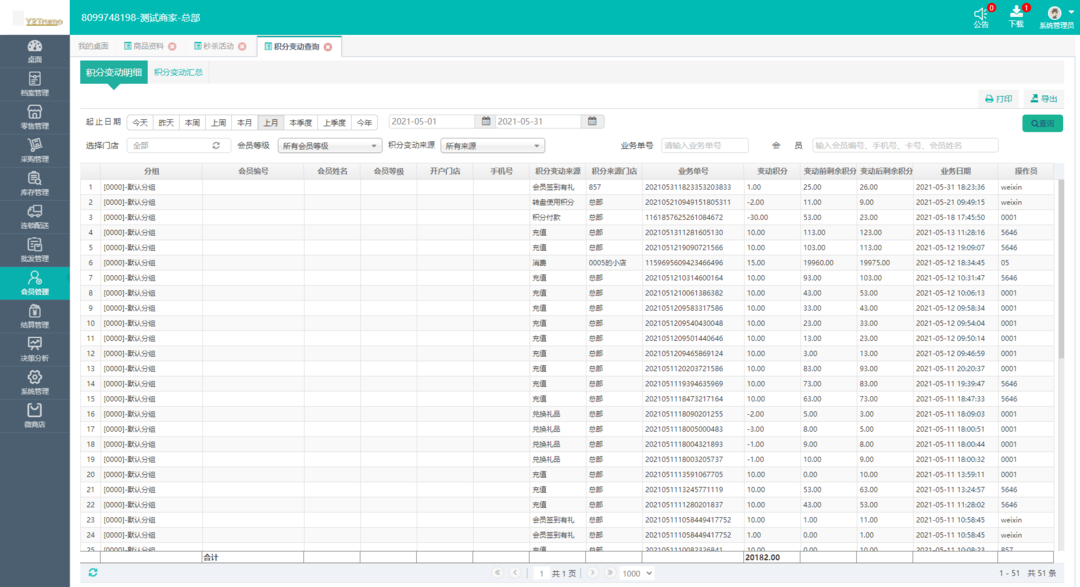Expand the 积分变动来源 dropdown
This screenshot has height=587, width=1080.
(x=492, y=146)
